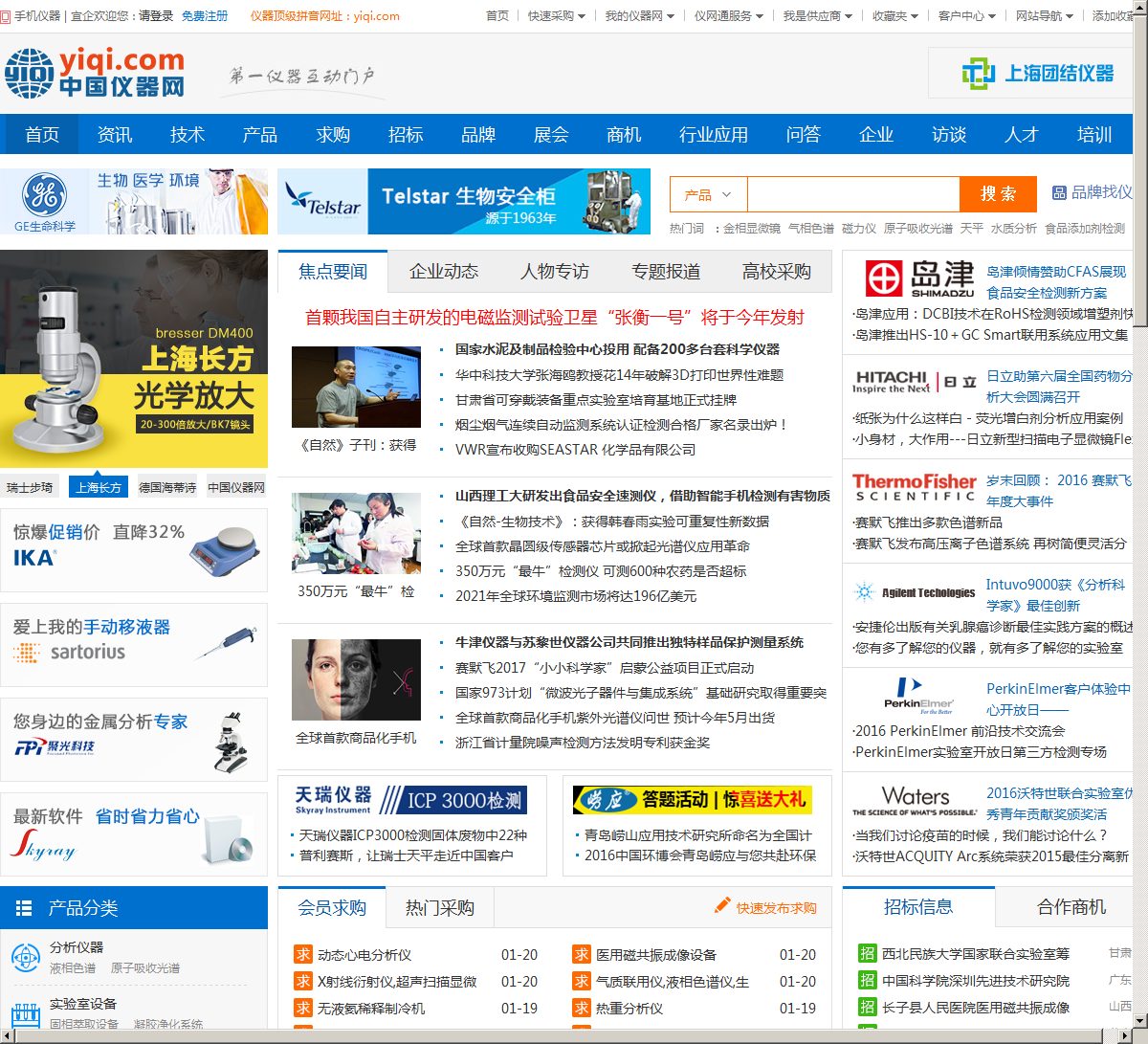Open the 全球首款商品化手机 face thumbnail
This screenshot has height=1044, width=1148.
(x=356, y=679)
